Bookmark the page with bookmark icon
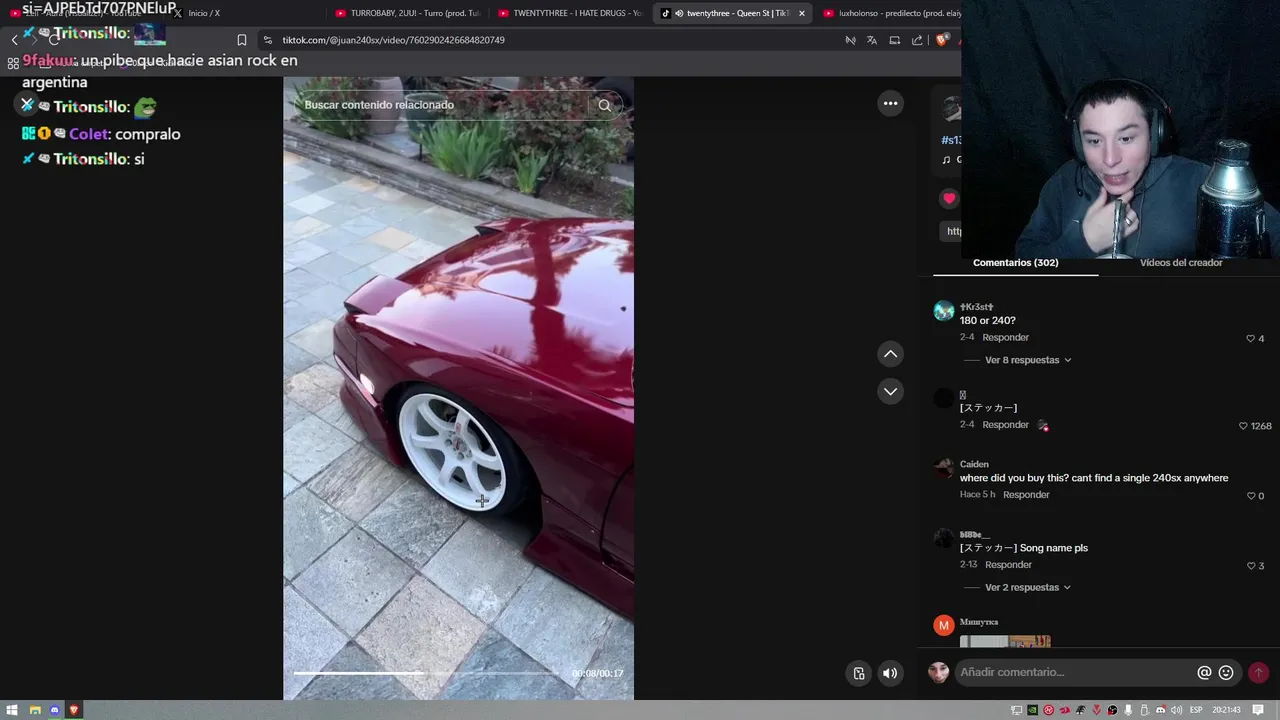Screen dimensions: 1280x720 (x=241, y=40)
